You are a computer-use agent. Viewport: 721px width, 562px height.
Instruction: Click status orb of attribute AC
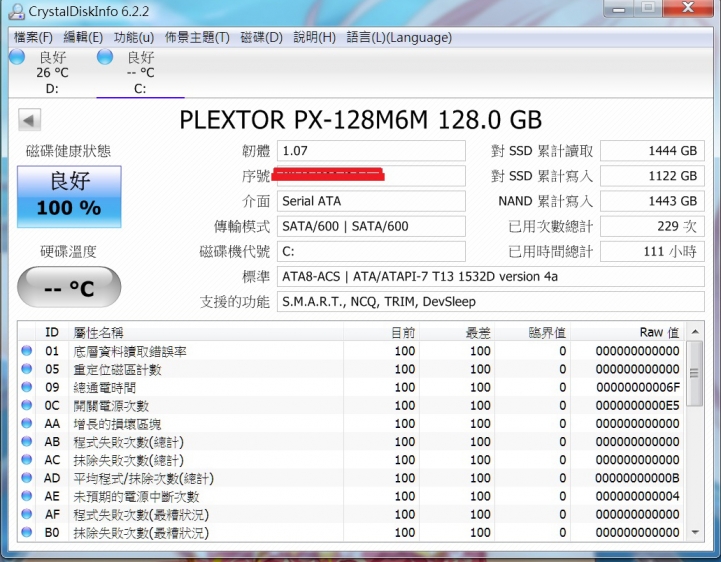tap(27, 459)
